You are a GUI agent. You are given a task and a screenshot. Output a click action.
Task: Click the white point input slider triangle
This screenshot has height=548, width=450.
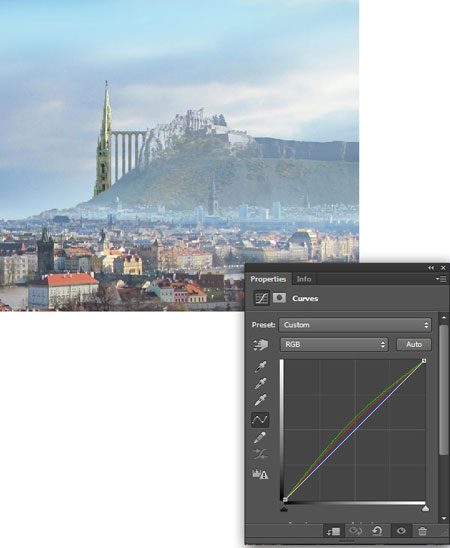pyautogui.click(x=425, y=509)
